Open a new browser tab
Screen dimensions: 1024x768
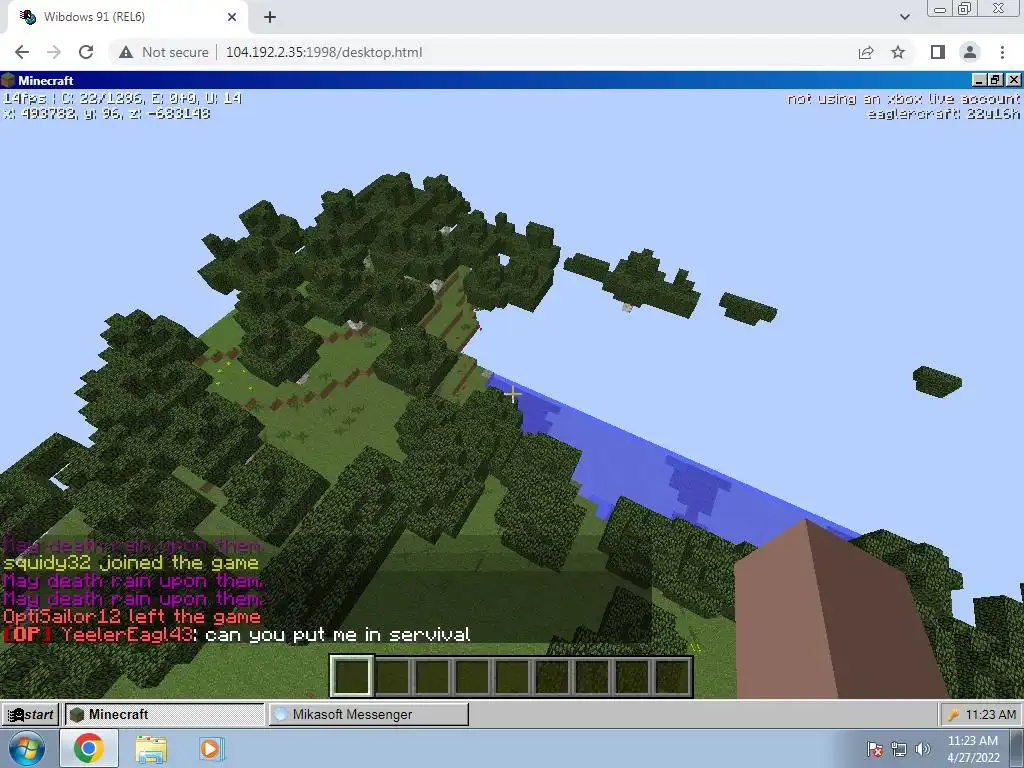pos(270,17)
